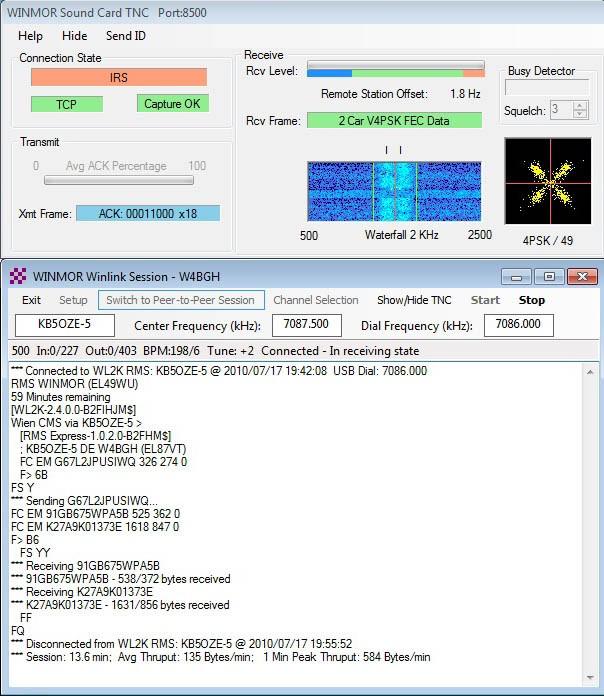Image resolution: width=604 pixels, height=696 pixels.
Task: Click the Rcv Frame '2 Car V4PSK FEC Data'
Action: pos(394,120)
